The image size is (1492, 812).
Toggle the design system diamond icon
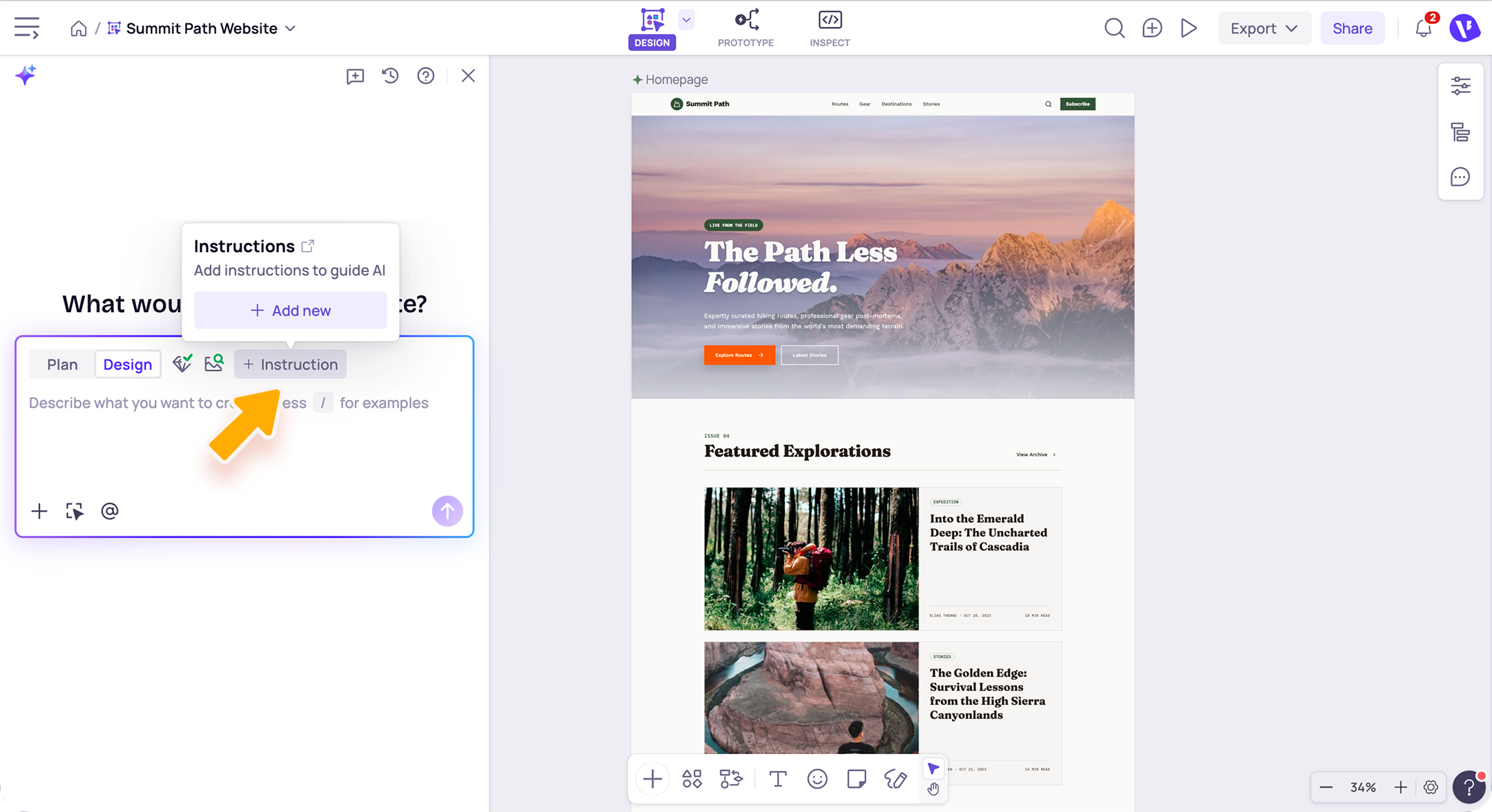(x=182, y=362)
